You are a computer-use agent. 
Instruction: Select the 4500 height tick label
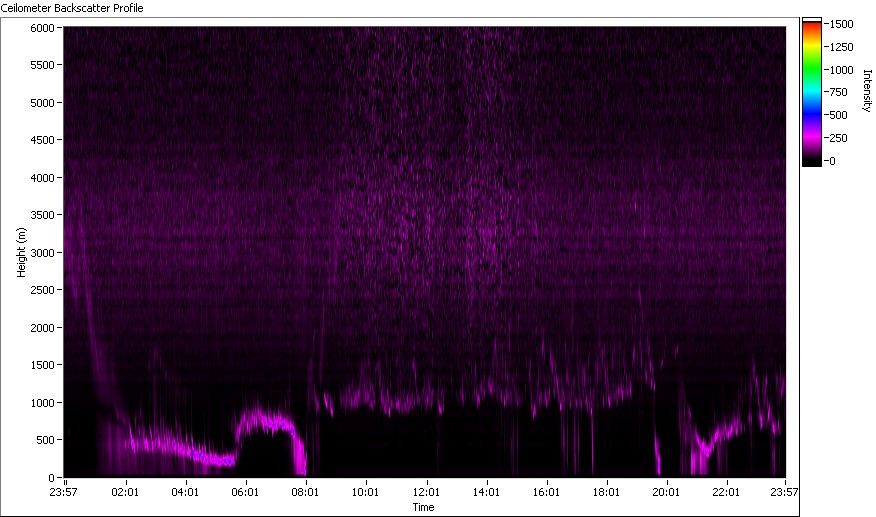42,140
